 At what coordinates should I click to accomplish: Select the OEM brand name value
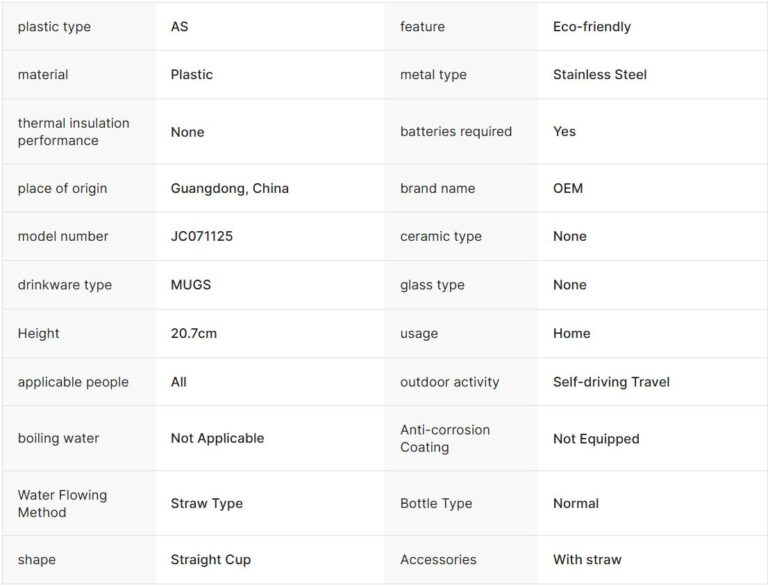(567, 188)
